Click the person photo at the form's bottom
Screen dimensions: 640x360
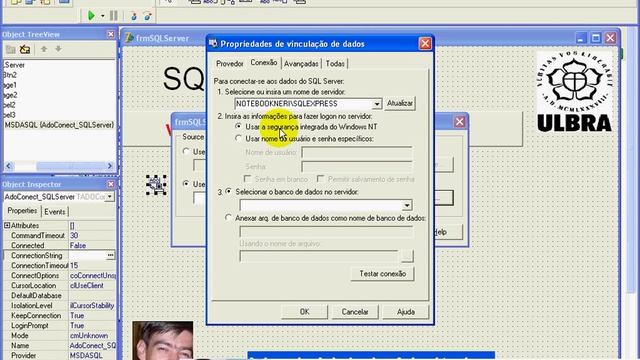point(163,340)
